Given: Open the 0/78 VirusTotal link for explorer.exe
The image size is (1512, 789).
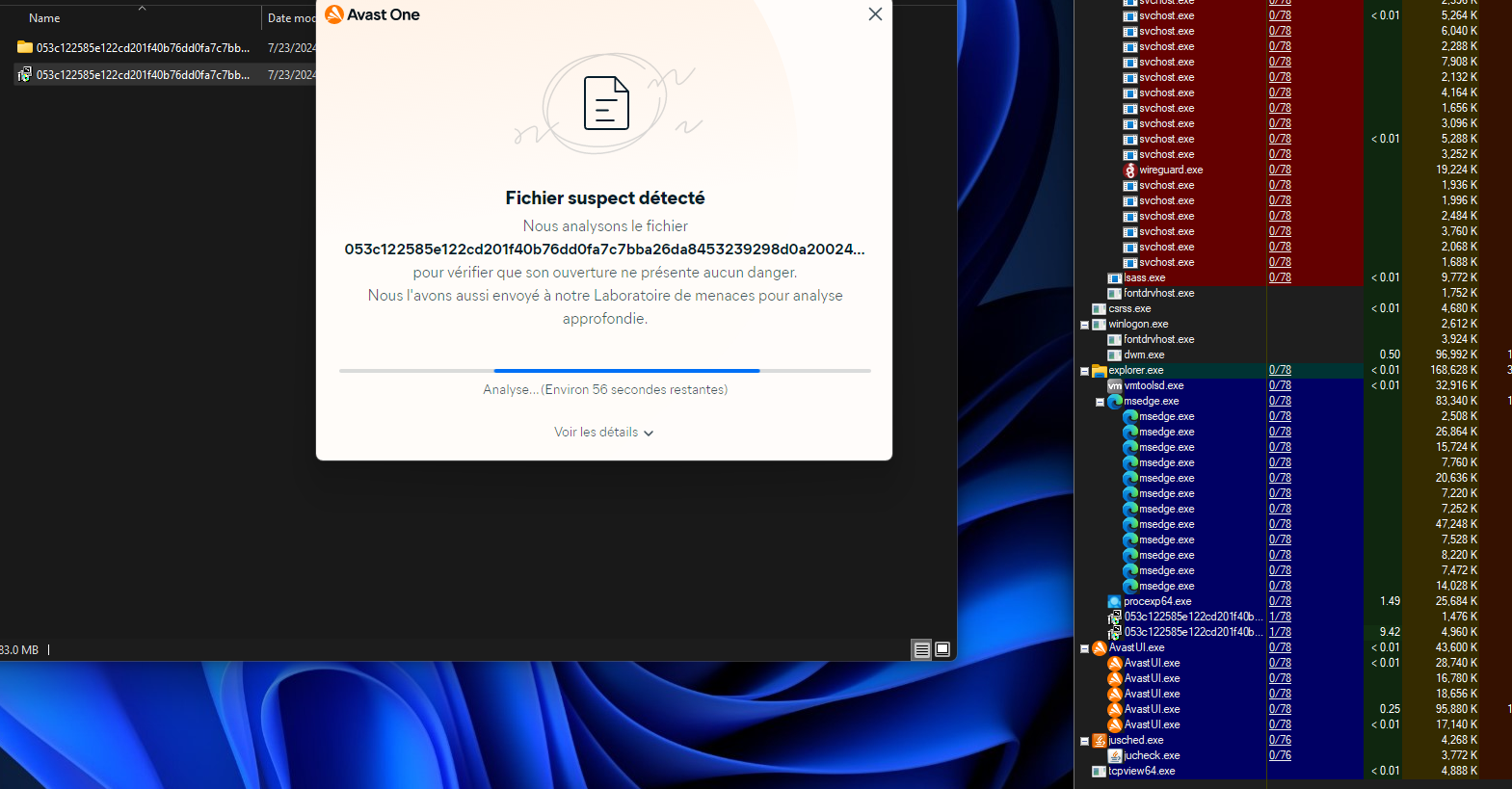Looking at the screenshot, I should [1280, 370].
